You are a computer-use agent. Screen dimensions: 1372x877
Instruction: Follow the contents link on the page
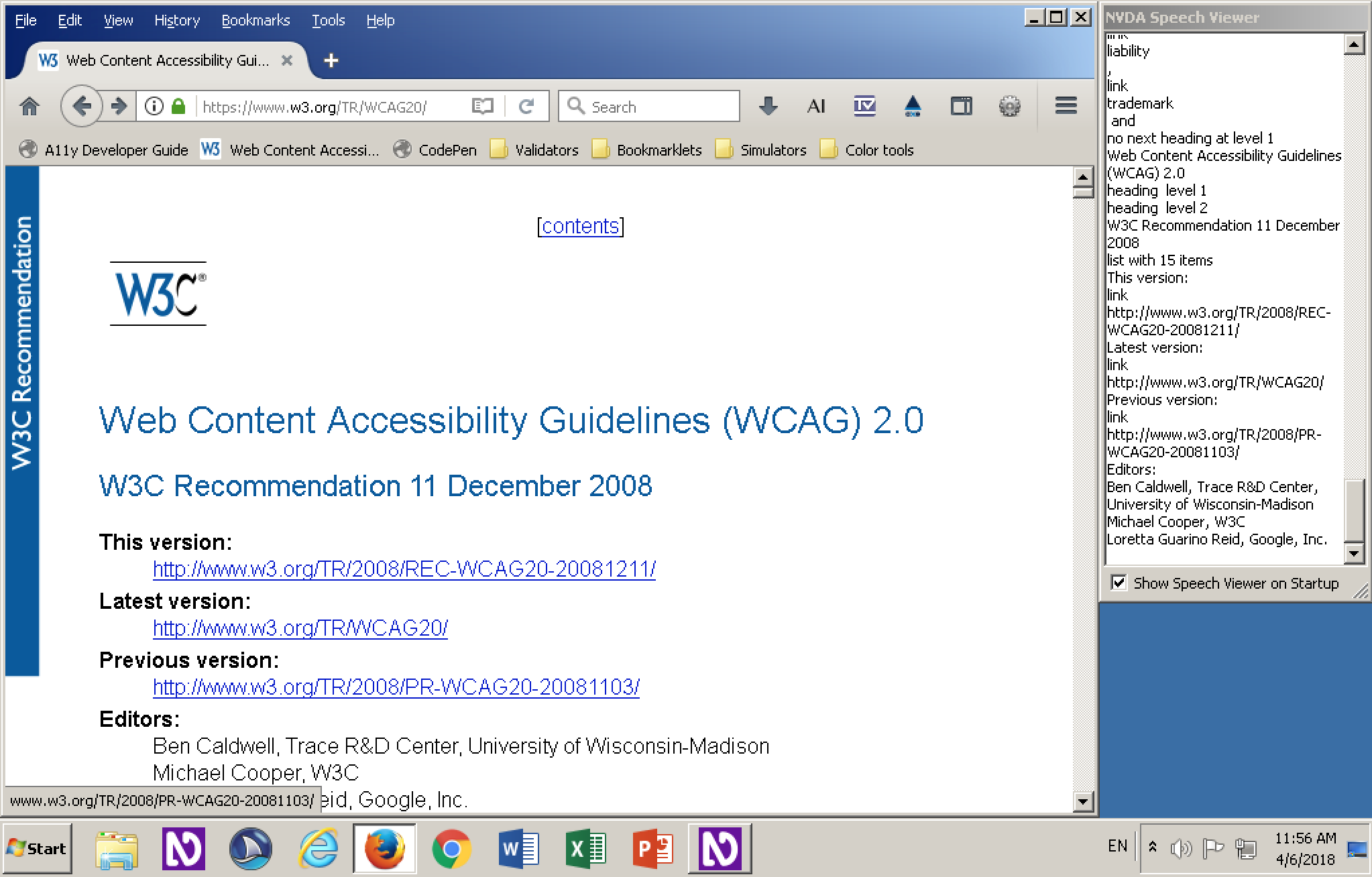(x=579, y=226)
